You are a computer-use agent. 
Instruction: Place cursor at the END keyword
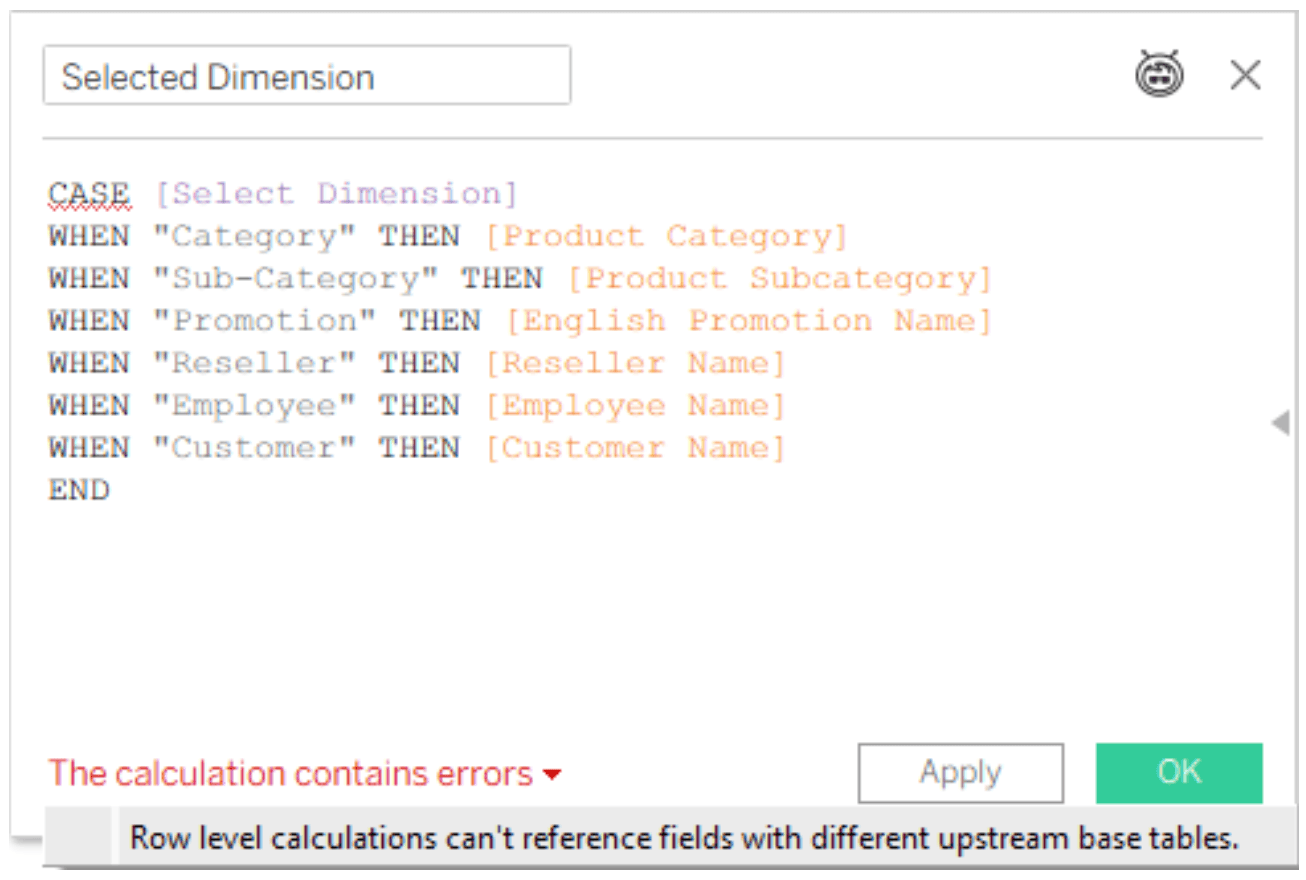click(79, 490)
